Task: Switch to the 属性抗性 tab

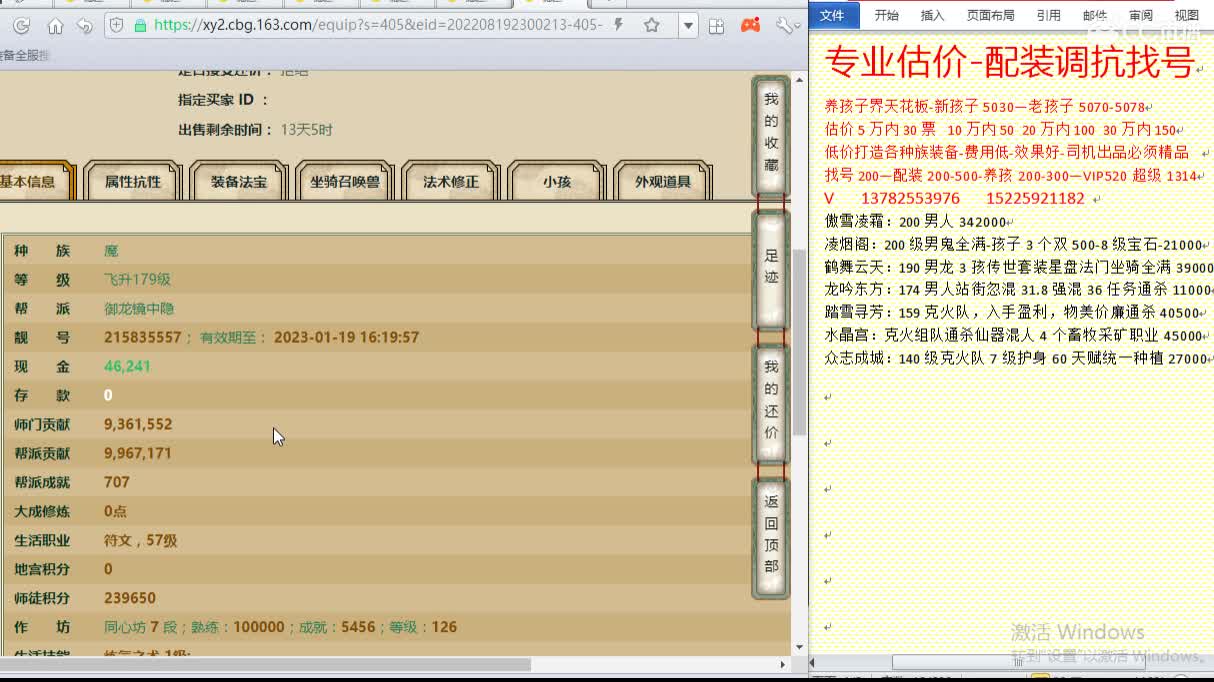Action: (x=133, y=182)
